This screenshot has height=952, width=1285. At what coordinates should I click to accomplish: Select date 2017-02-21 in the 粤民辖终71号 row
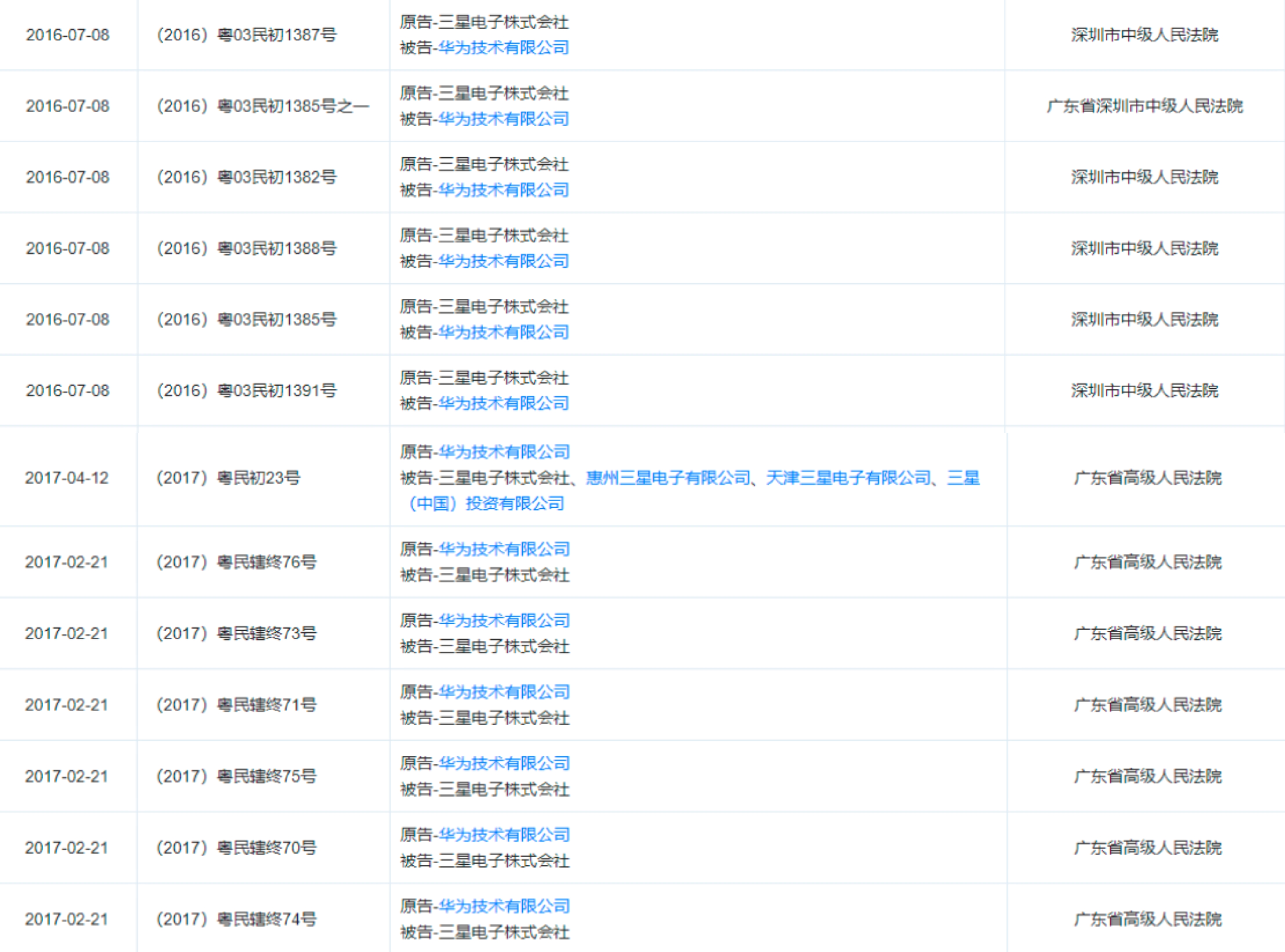(67, 705)
